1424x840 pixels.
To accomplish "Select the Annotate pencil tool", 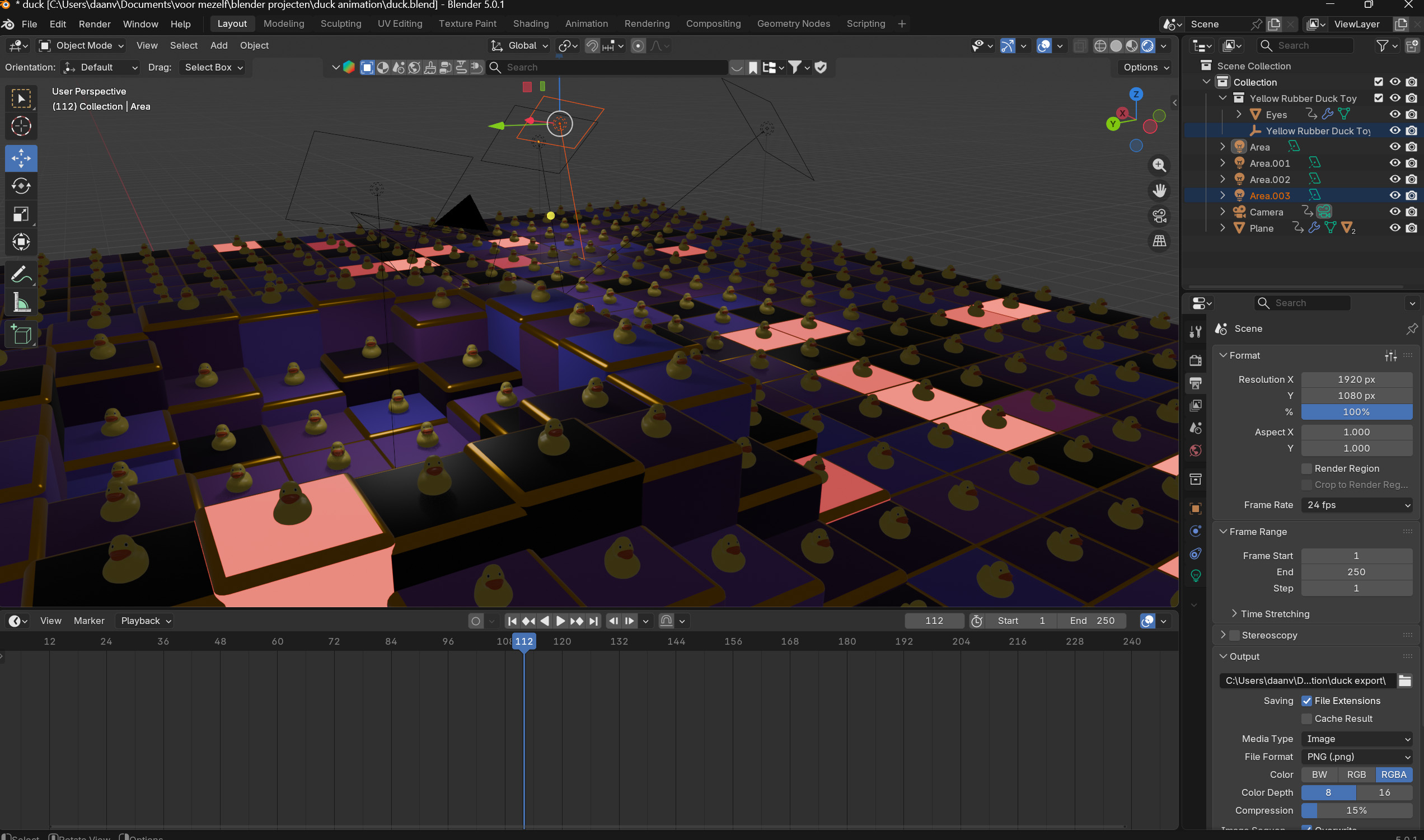I will 21,275.
